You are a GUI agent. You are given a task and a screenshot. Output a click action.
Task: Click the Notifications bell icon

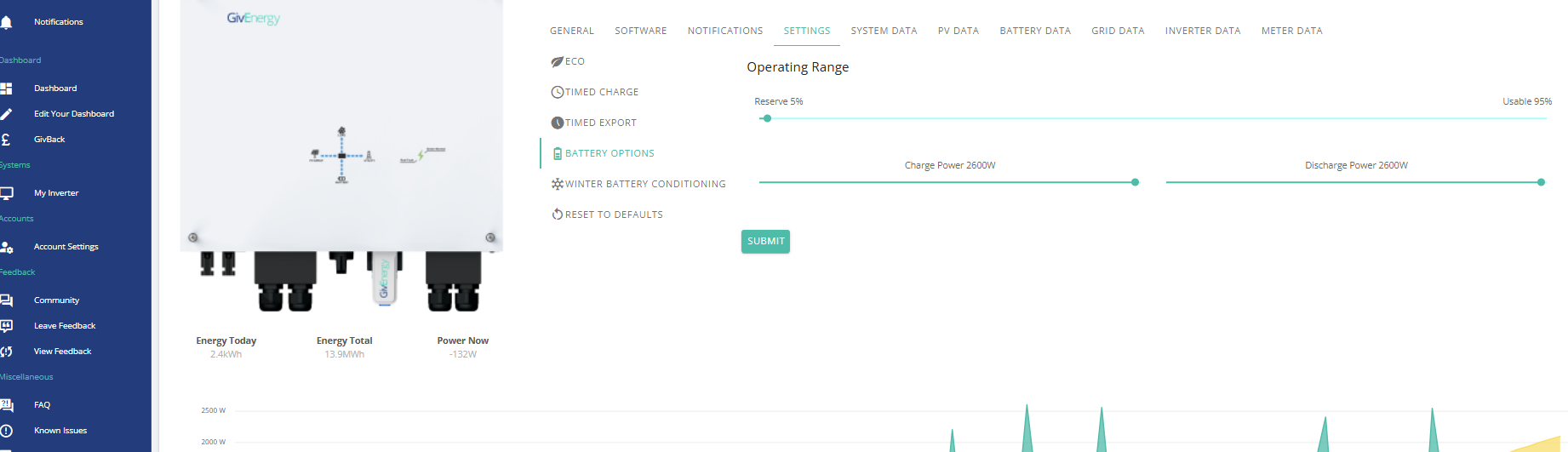click(x=6, y=22)
